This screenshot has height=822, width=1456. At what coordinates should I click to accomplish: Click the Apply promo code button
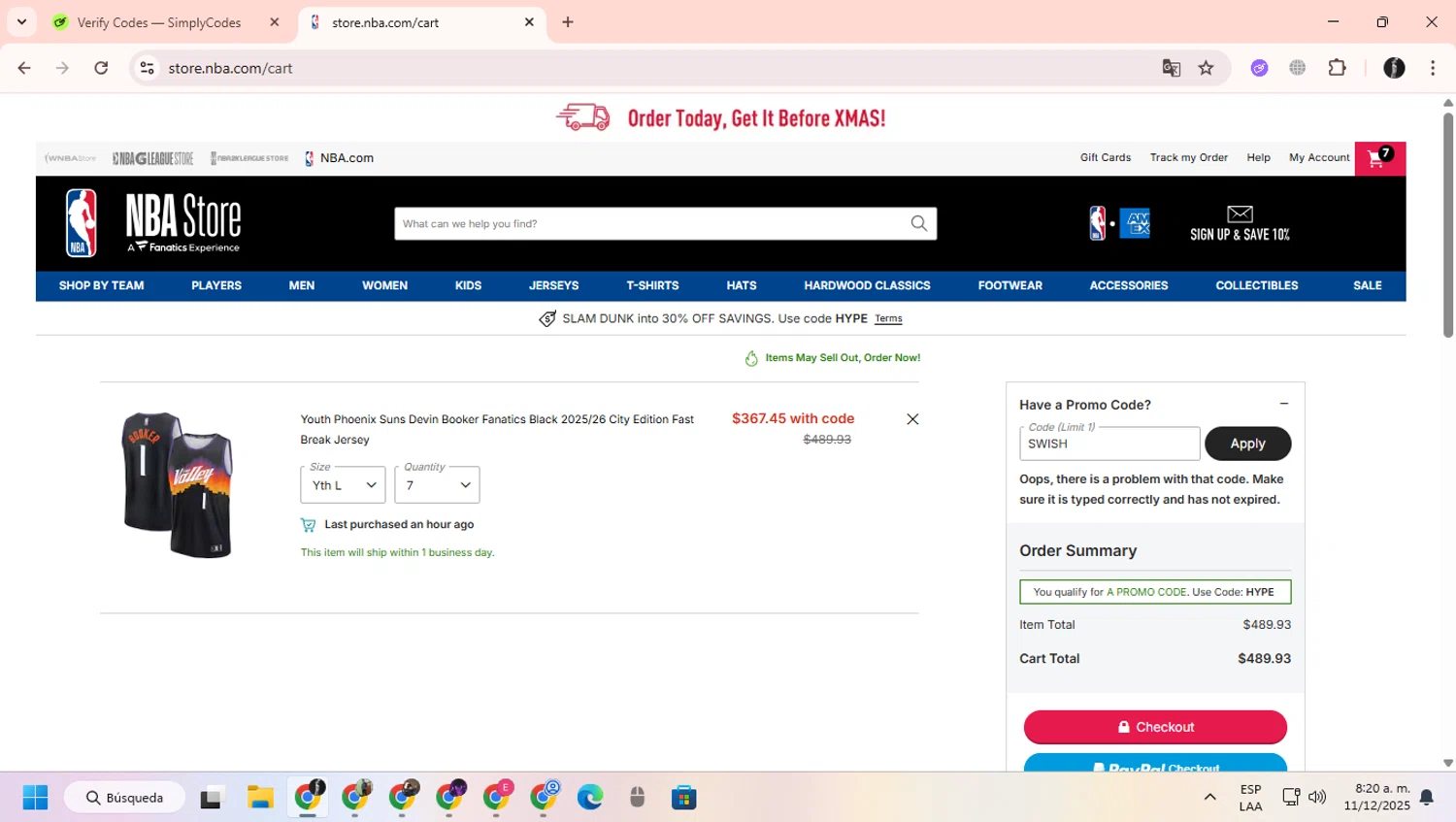(x=1247, y=444)
